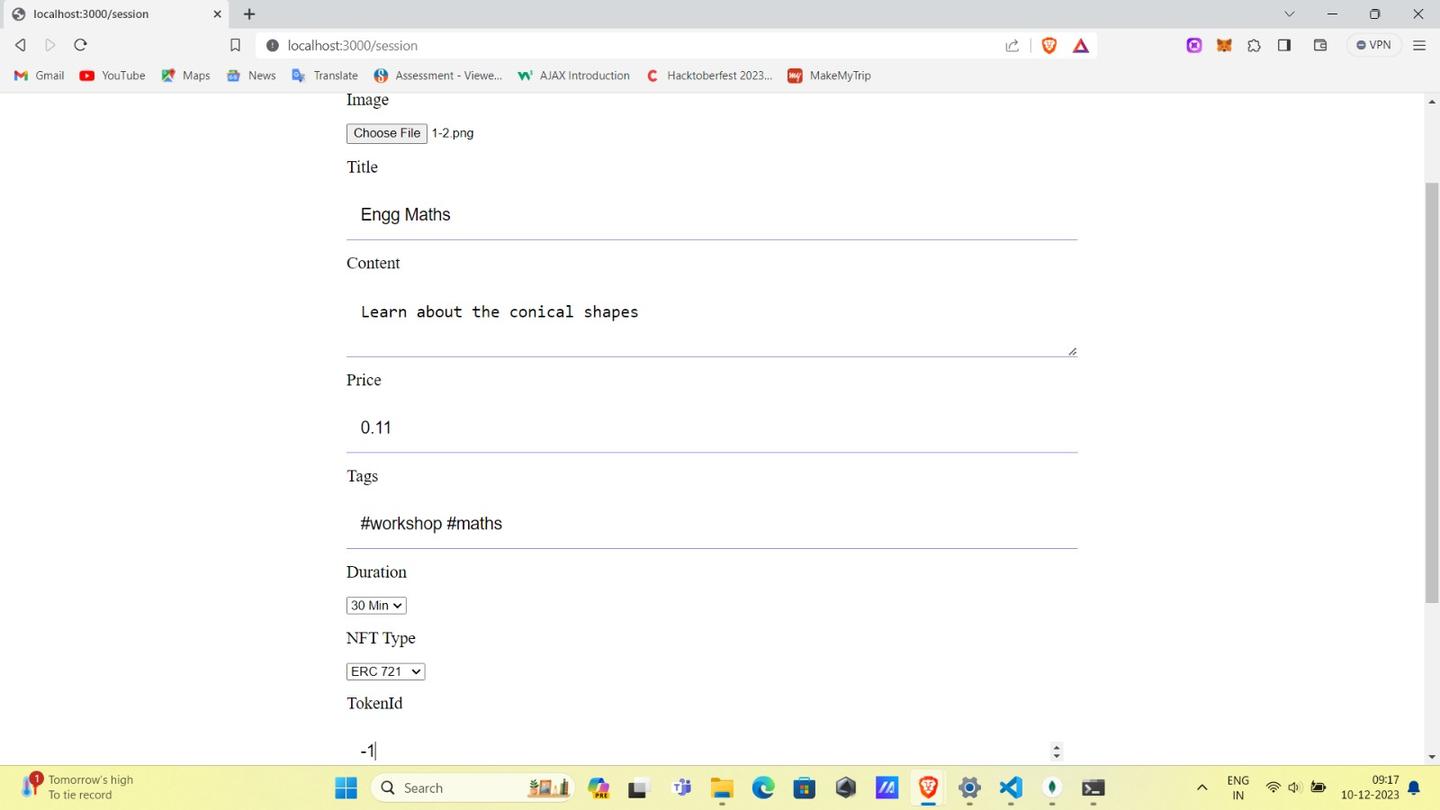This screenshot has height=810, width=1440.
Task: Click the scrollbar down arrow
Action: (1432, 757)
